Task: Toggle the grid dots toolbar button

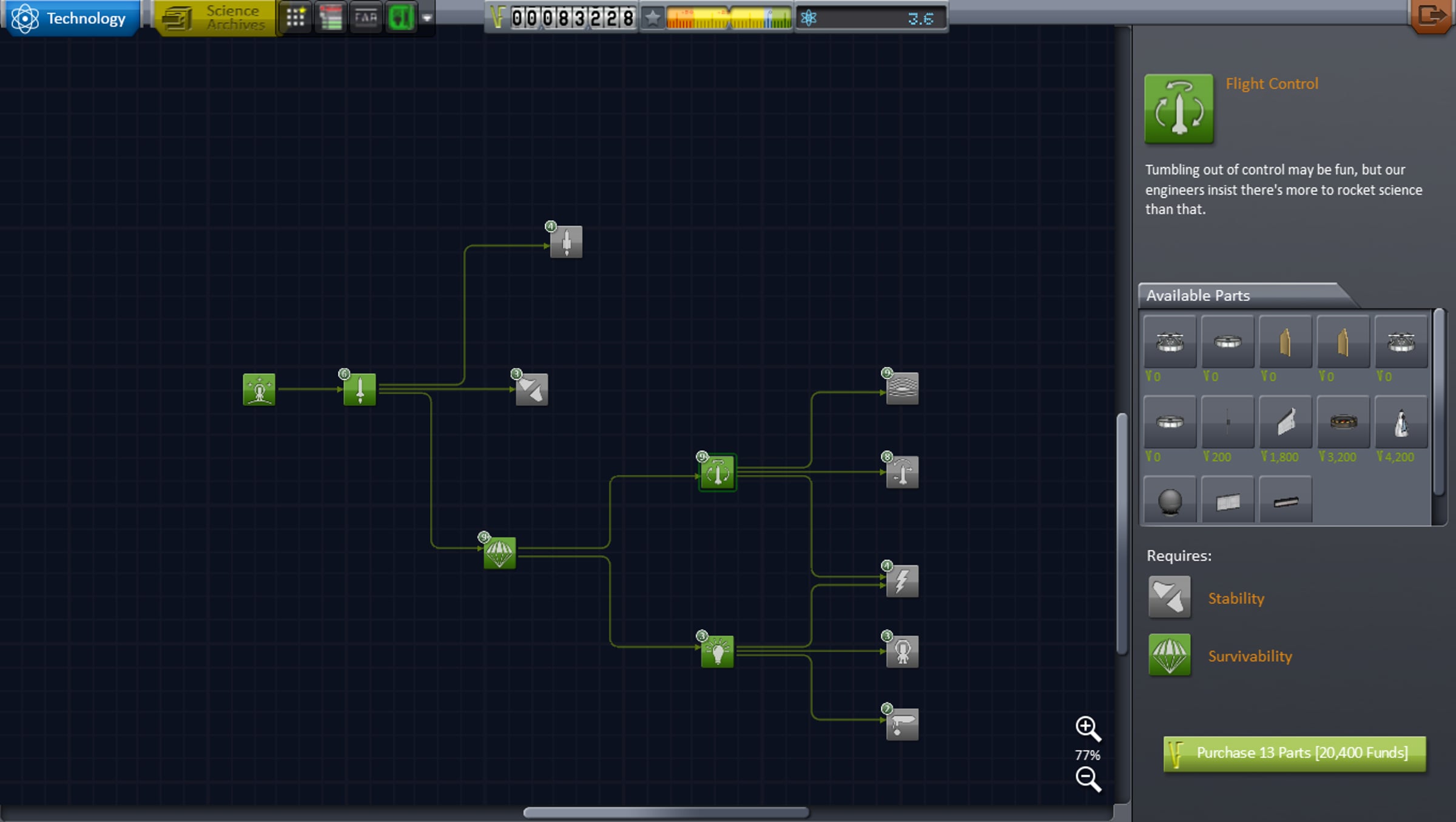Action: [x=295, y=18]
